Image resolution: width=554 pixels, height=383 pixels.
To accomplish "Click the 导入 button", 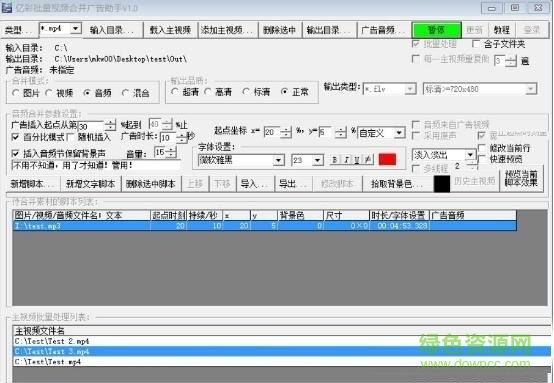I will (255, 184).
